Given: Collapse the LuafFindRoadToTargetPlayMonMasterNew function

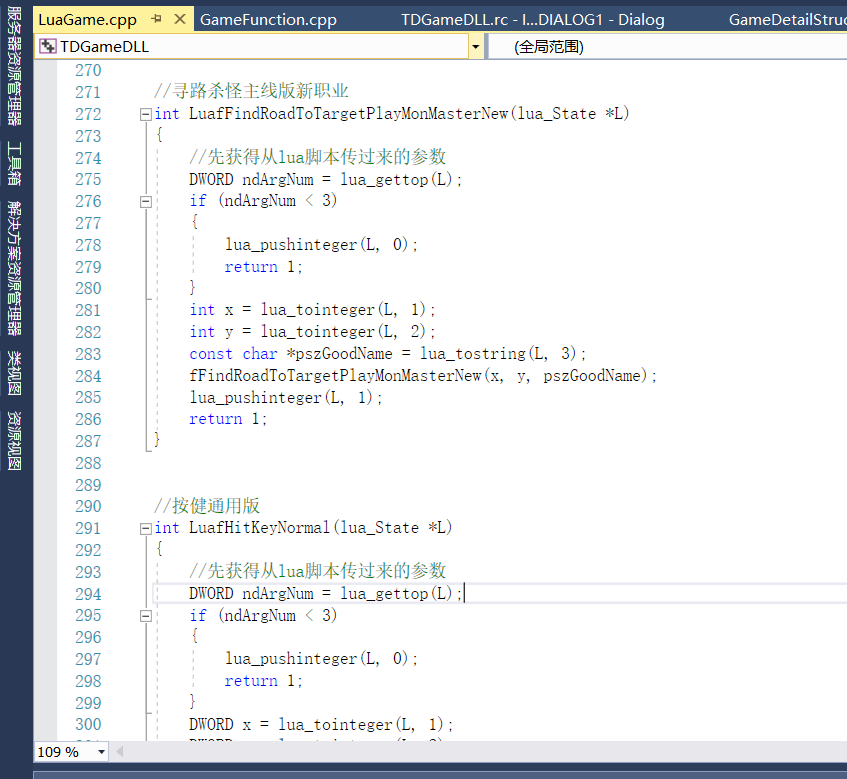Looking at the screenshot, I should click(146, 114).
